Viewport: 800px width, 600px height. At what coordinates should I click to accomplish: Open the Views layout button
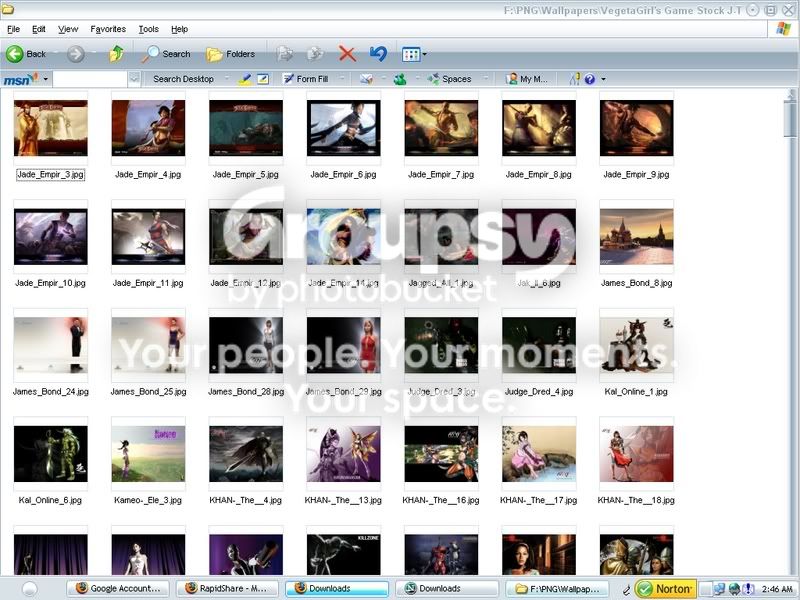pos(411,54)
